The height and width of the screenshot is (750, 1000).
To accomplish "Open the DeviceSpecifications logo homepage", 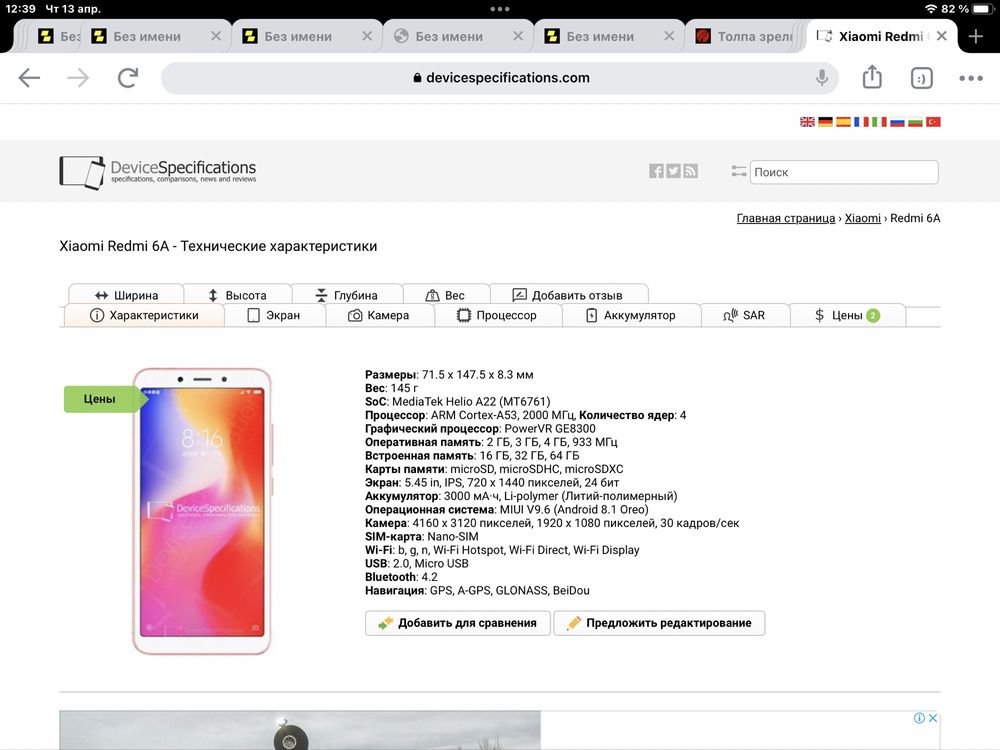I will [x=158, y=172].
